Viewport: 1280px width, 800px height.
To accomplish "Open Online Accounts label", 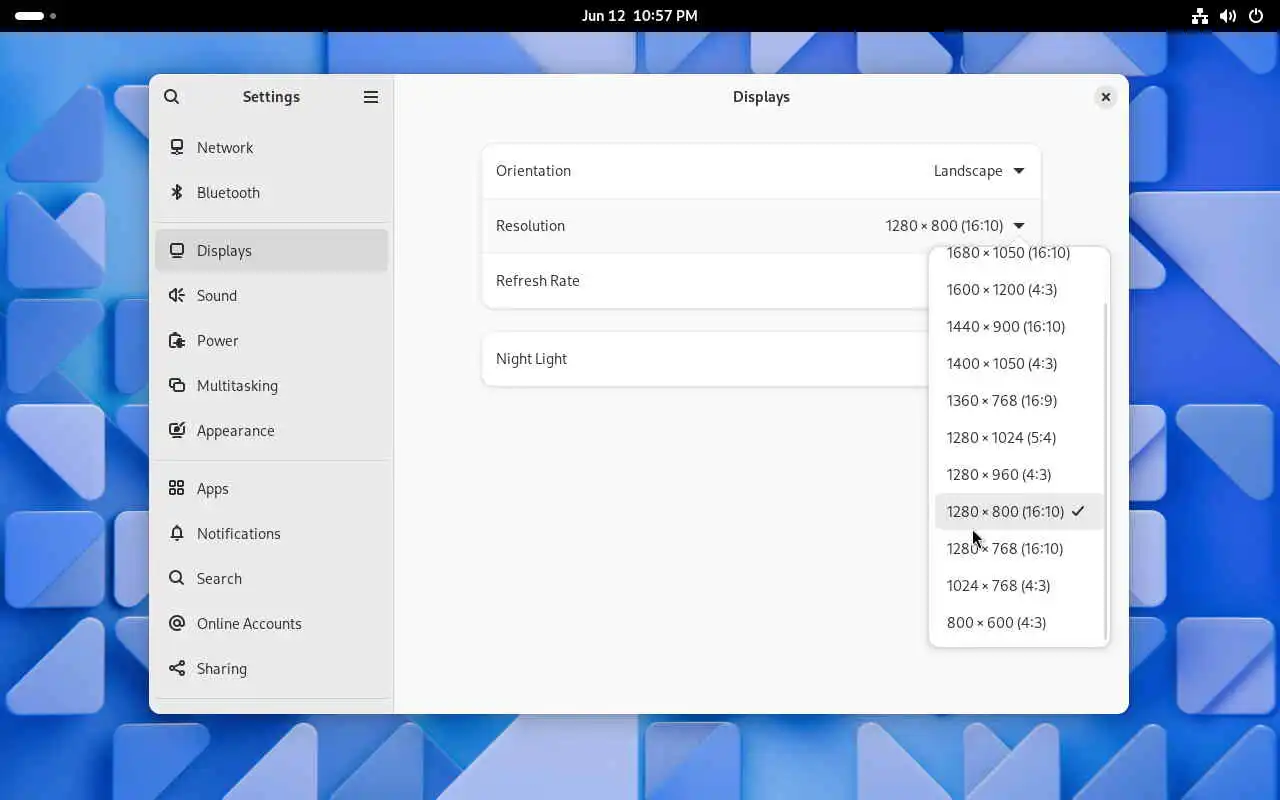I will click(x=249, y=623).
